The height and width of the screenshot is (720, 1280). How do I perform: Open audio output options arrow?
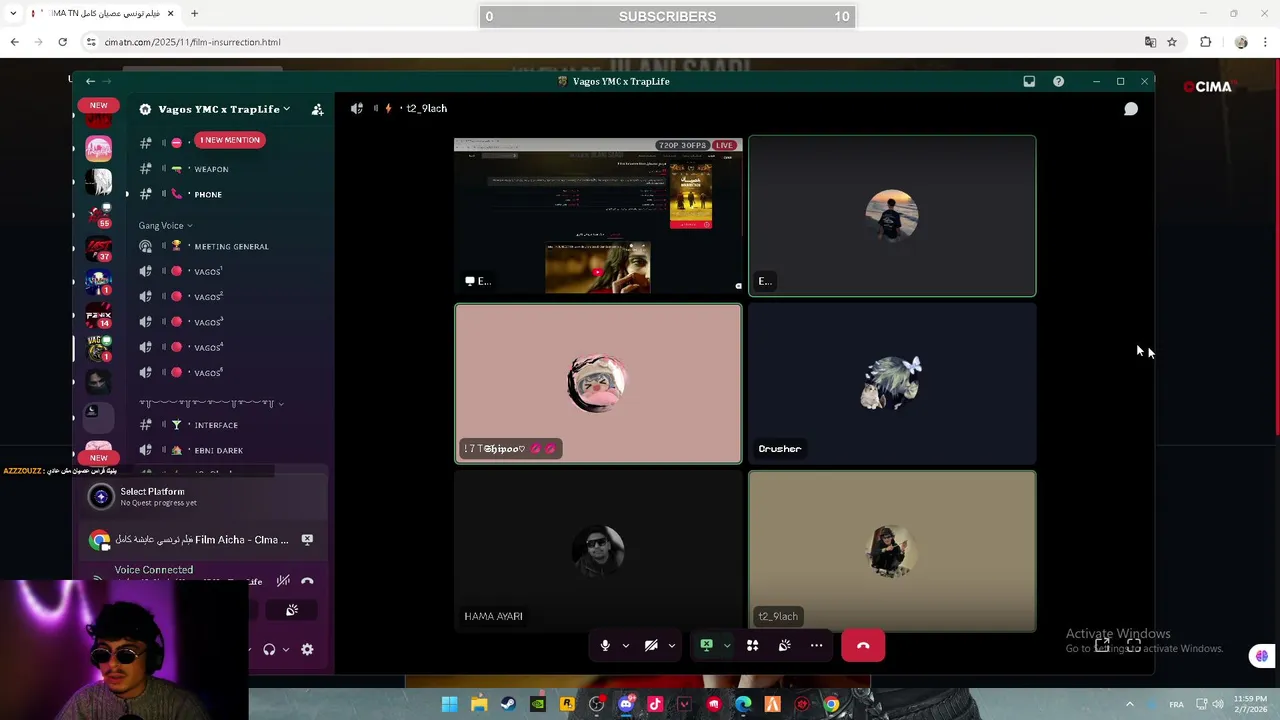(285, 650)
